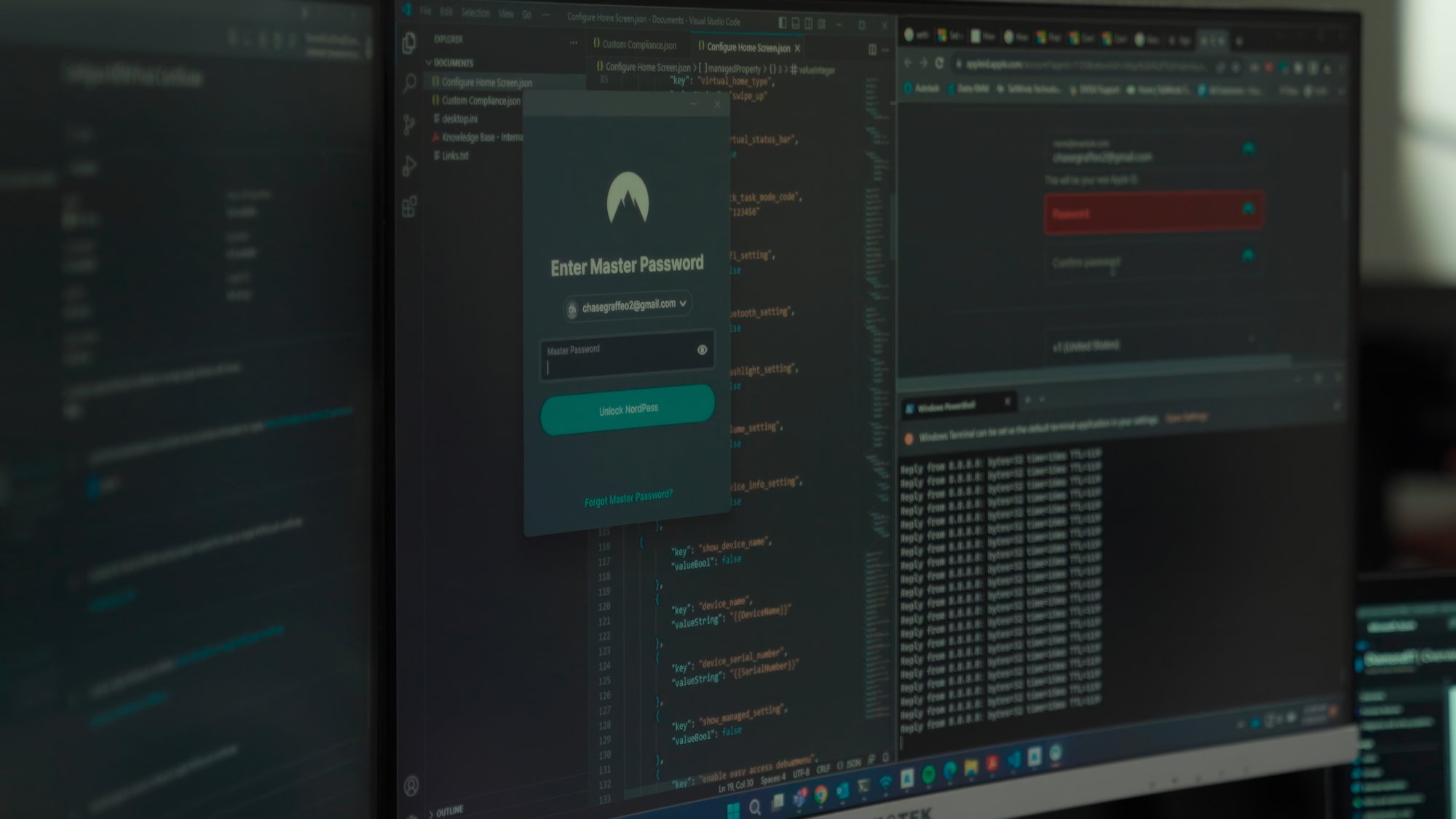Click CRLF line ending in the status bar
The image size is (1456, 819).
823,769
